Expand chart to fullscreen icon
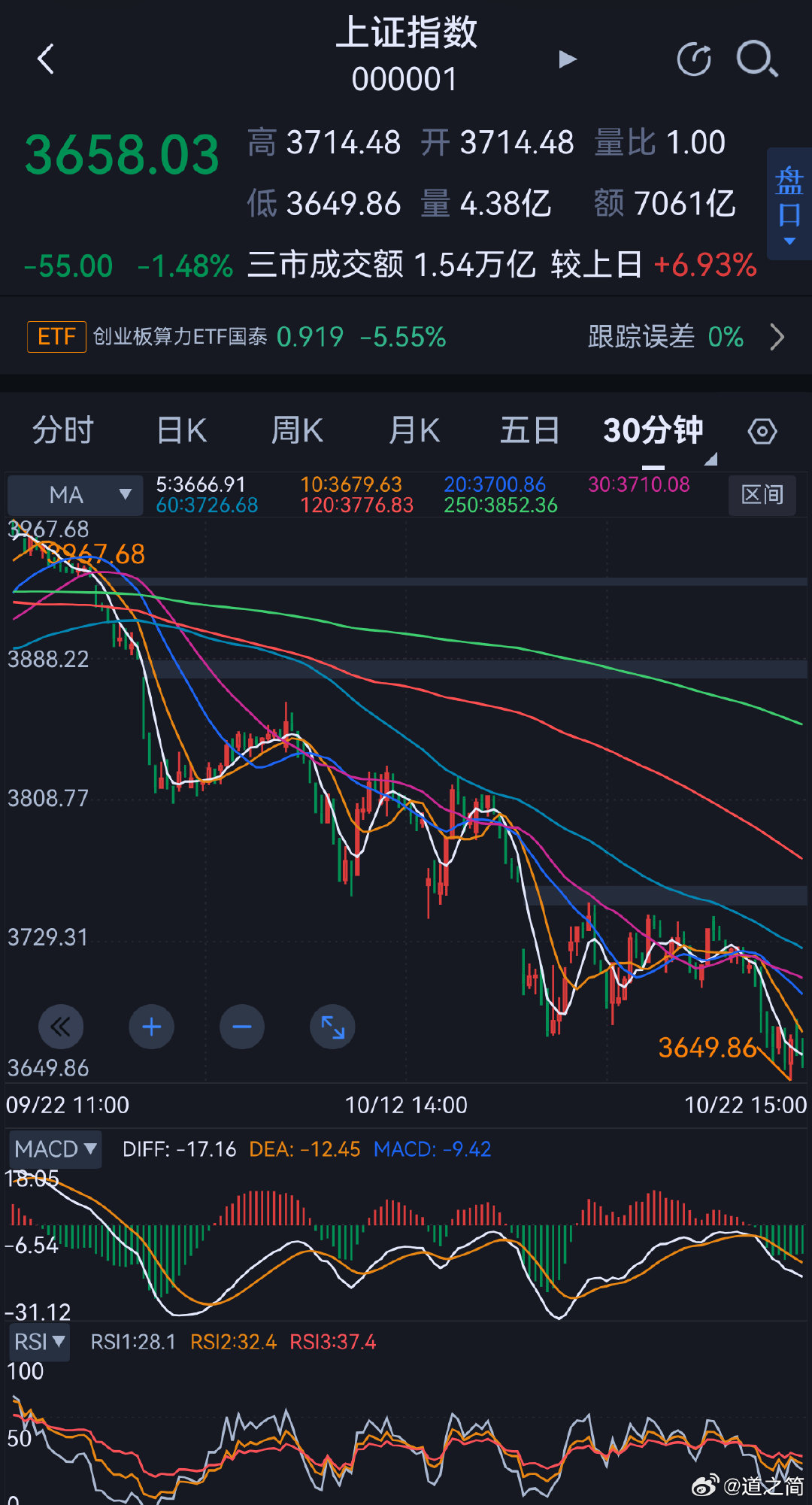The width and height of the screenshot is (812, 1505). click(x=332, y=1027)
